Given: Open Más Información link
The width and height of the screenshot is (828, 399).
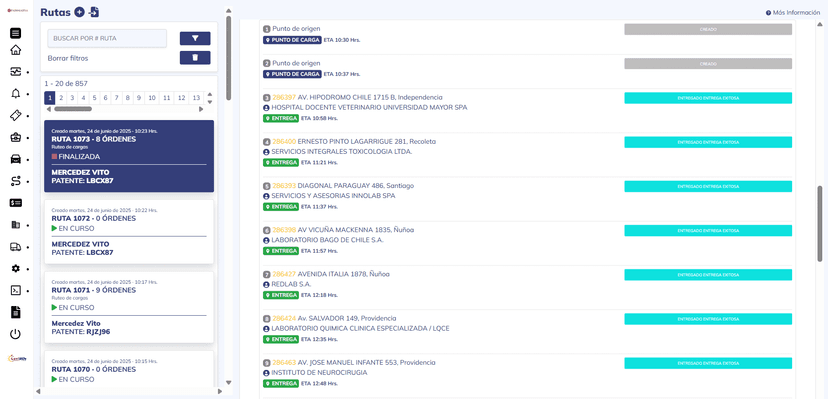Looking at the screenshot, I should pos(793,13).
